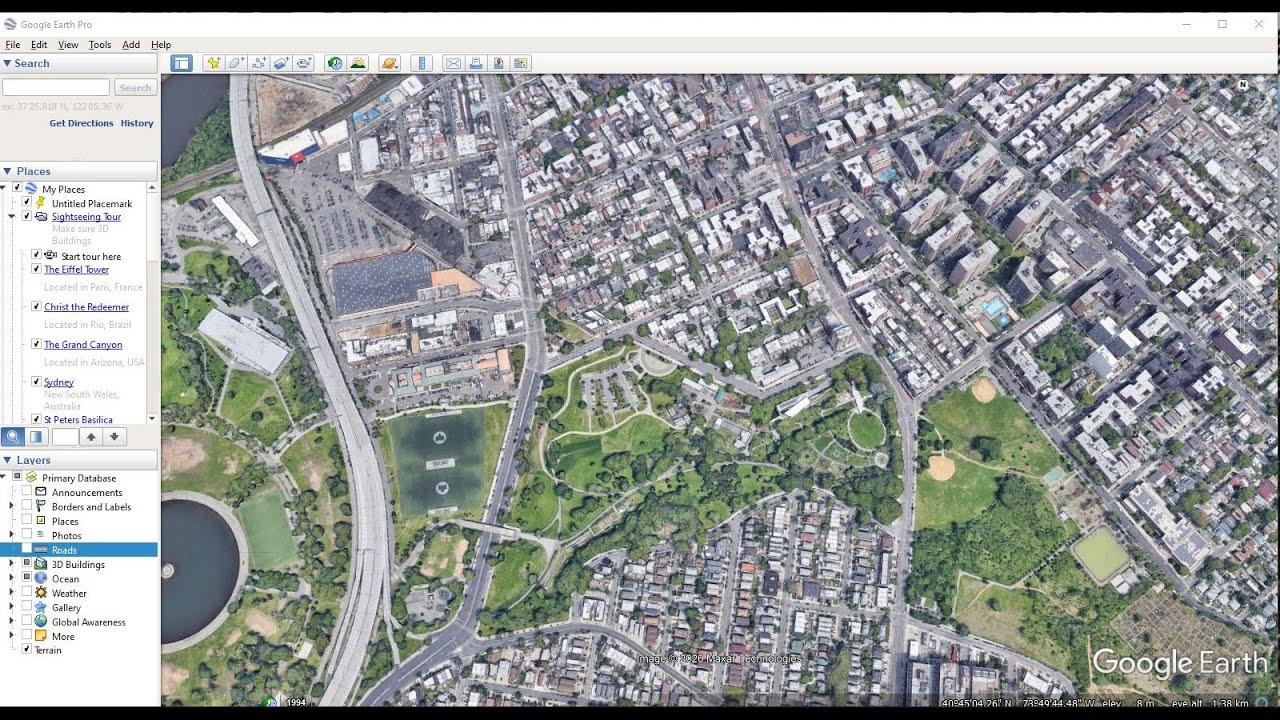
Task: Open the Add menu
Action: click(x=131, y=45)
